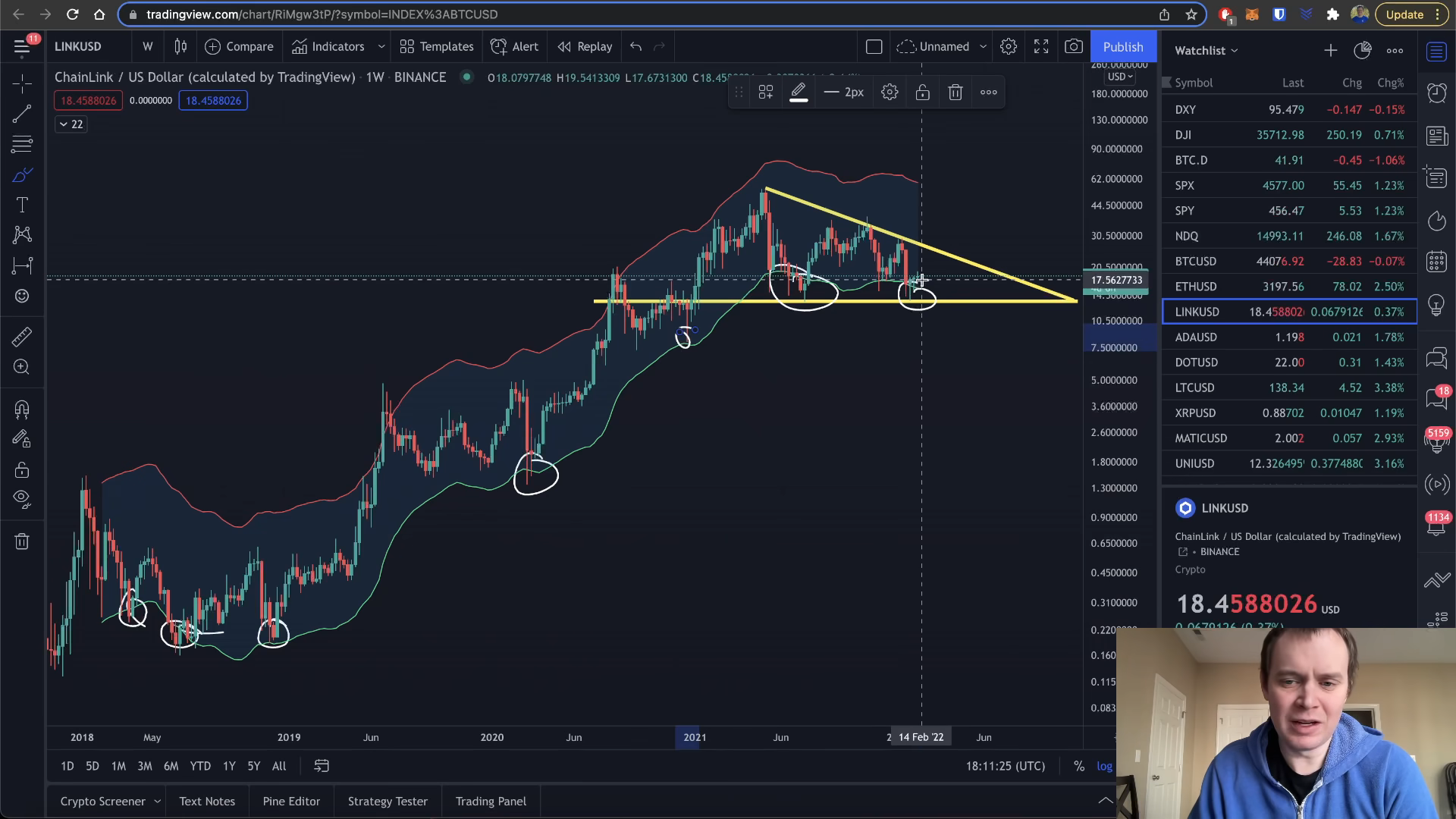
Task: Open chart settings gear in top toolbar
Action: 1008,47
